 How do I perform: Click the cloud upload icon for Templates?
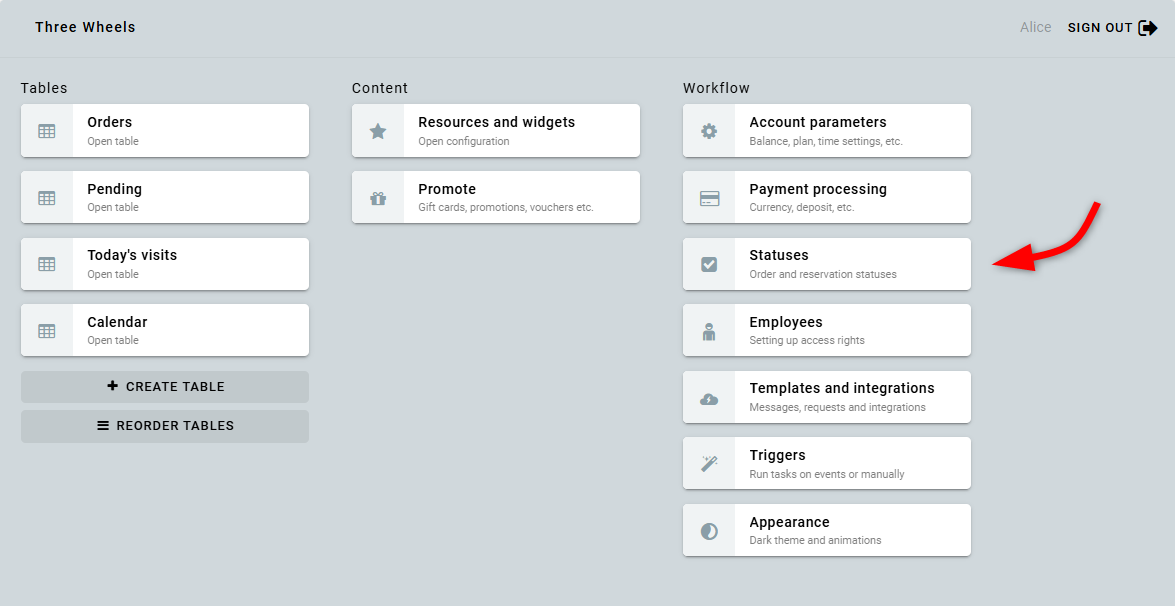click(x=709, y=398)
